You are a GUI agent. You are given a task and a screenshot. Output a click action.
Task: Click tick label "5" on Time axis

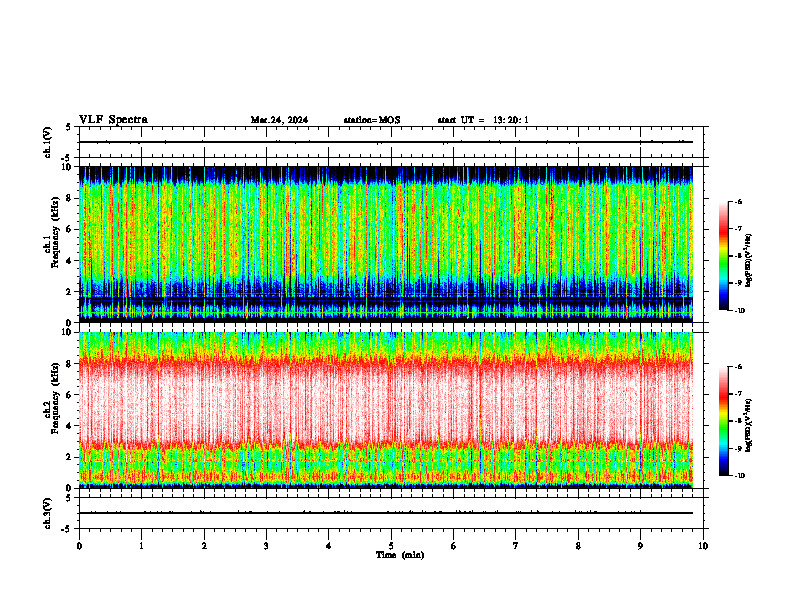click(391, 546)
